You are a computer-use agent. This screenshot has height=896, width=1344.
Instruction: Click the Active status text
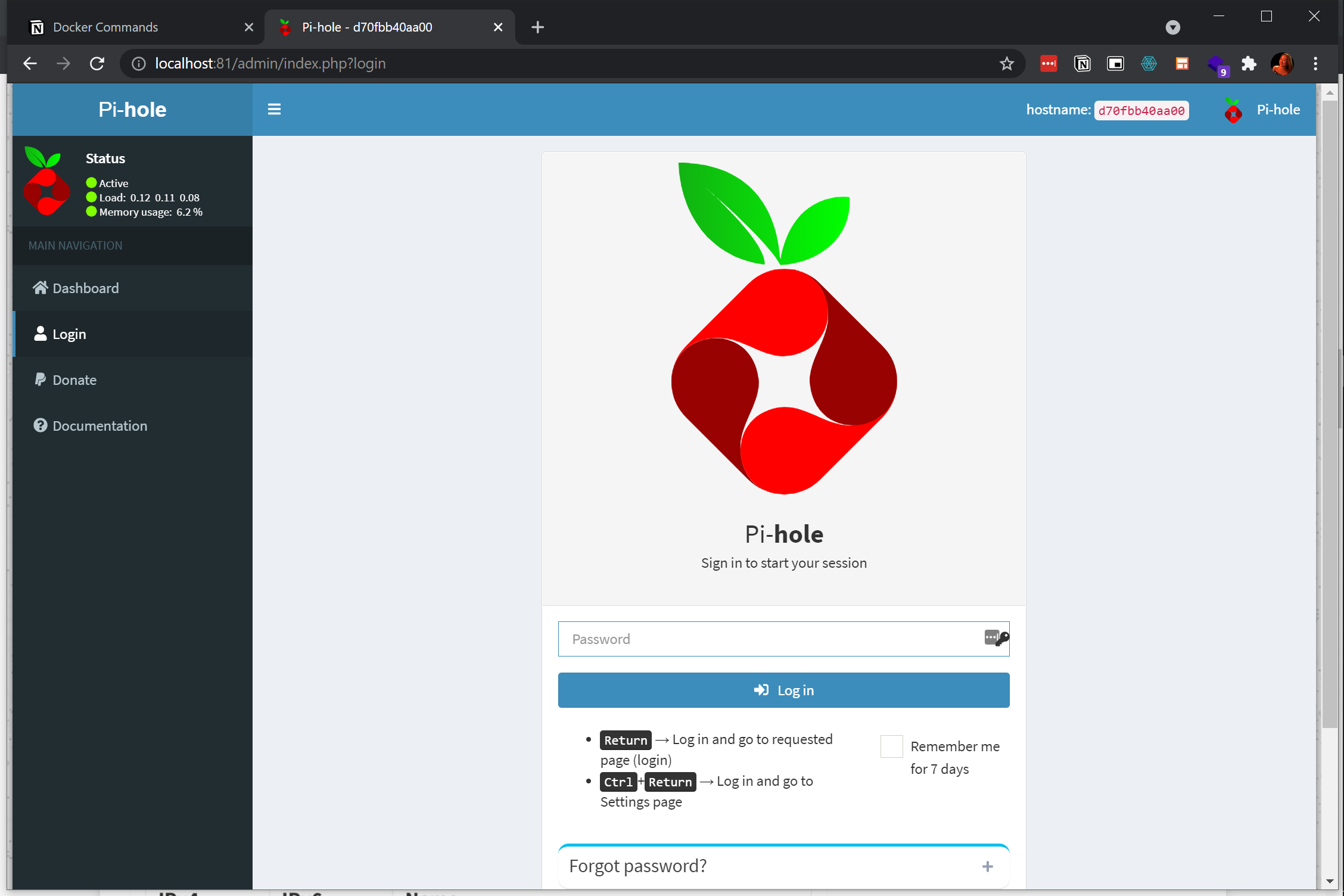[113, 183]
